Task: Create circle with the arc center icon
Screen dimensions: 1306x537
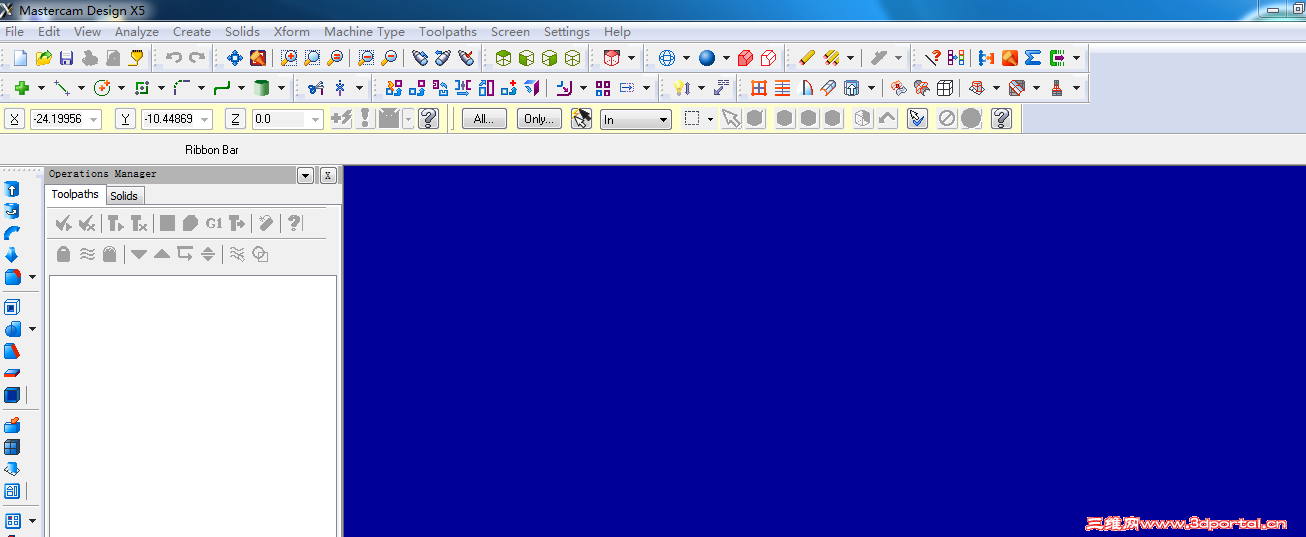Action: click(101, 88)
